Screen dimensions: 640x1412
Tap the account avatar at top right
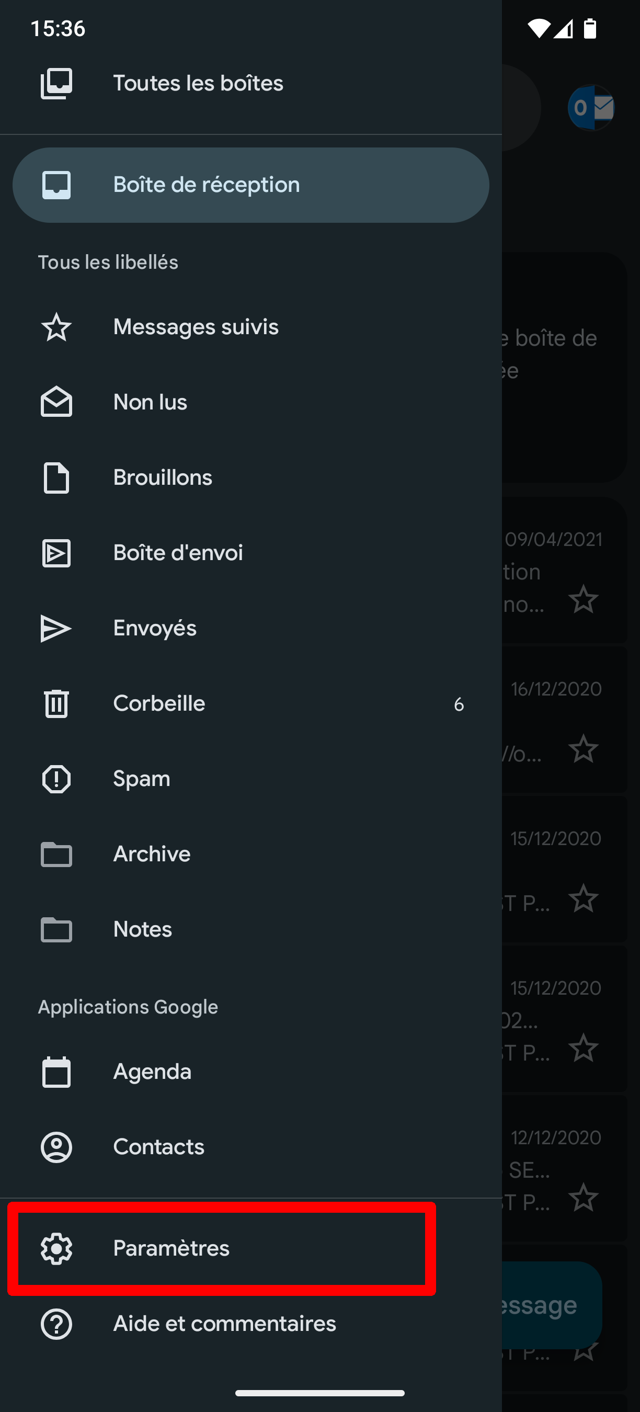click(x=591, y=108)
